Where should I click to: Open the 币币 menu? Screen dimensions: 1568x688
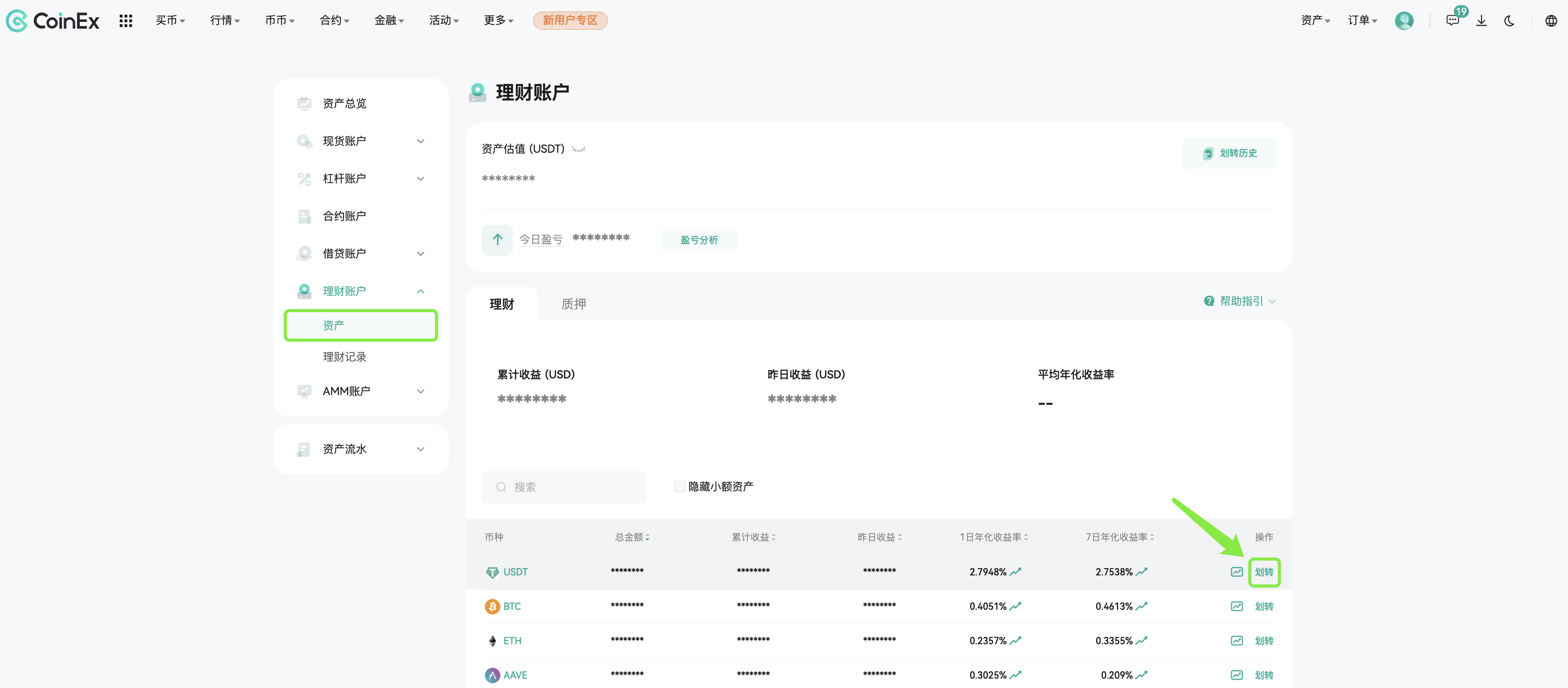coord(279,21)
